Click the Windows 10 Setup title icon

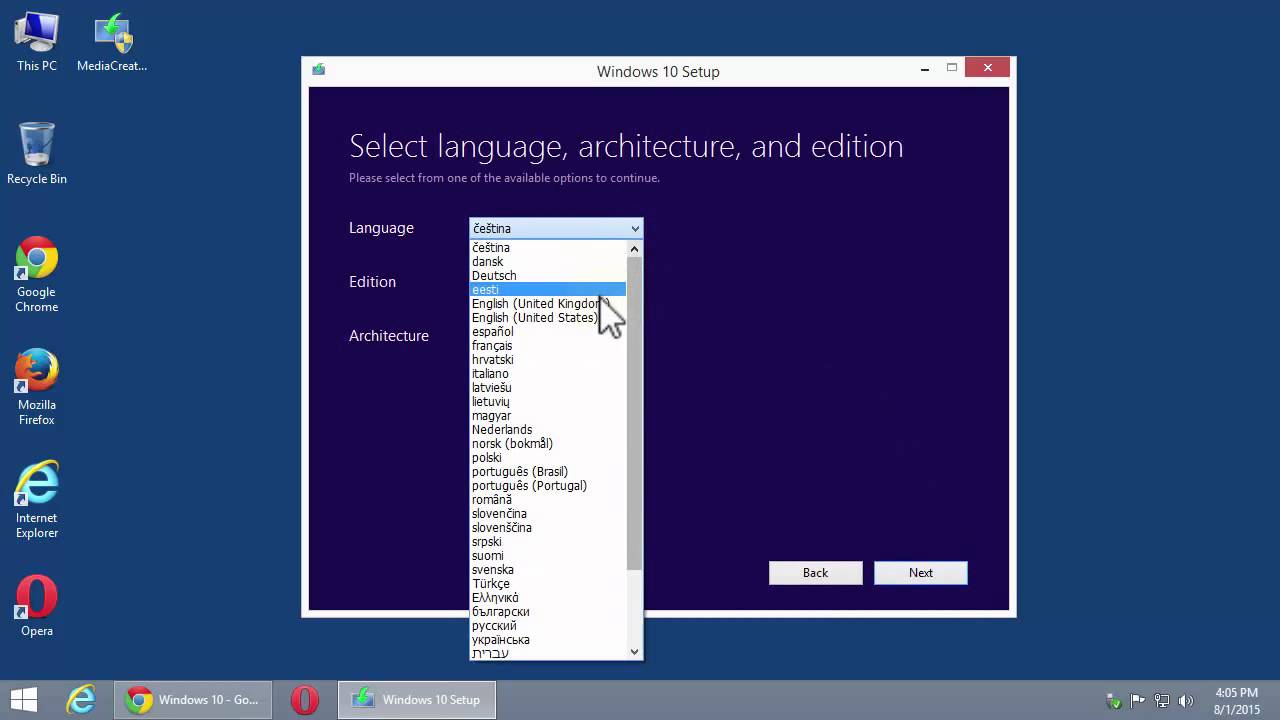point(319,70)
